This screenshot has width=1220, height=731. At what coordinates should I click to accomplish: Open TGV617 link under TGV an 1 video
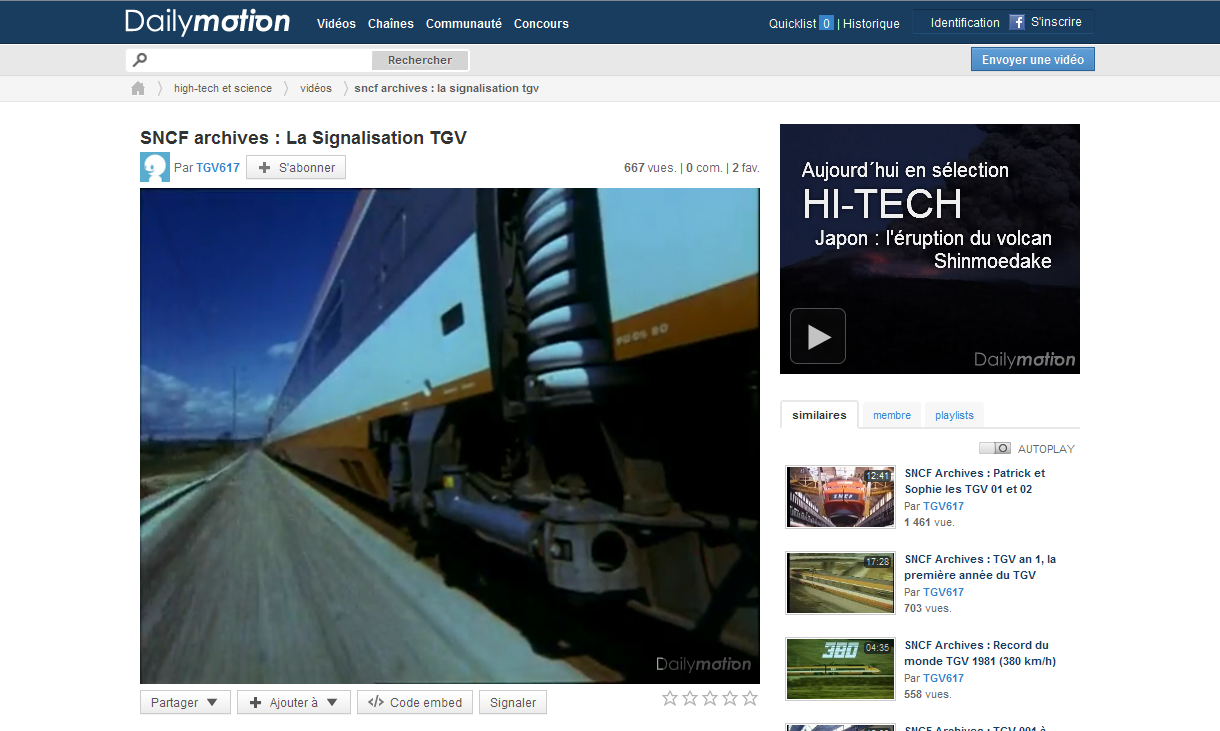tap(943, 592)
